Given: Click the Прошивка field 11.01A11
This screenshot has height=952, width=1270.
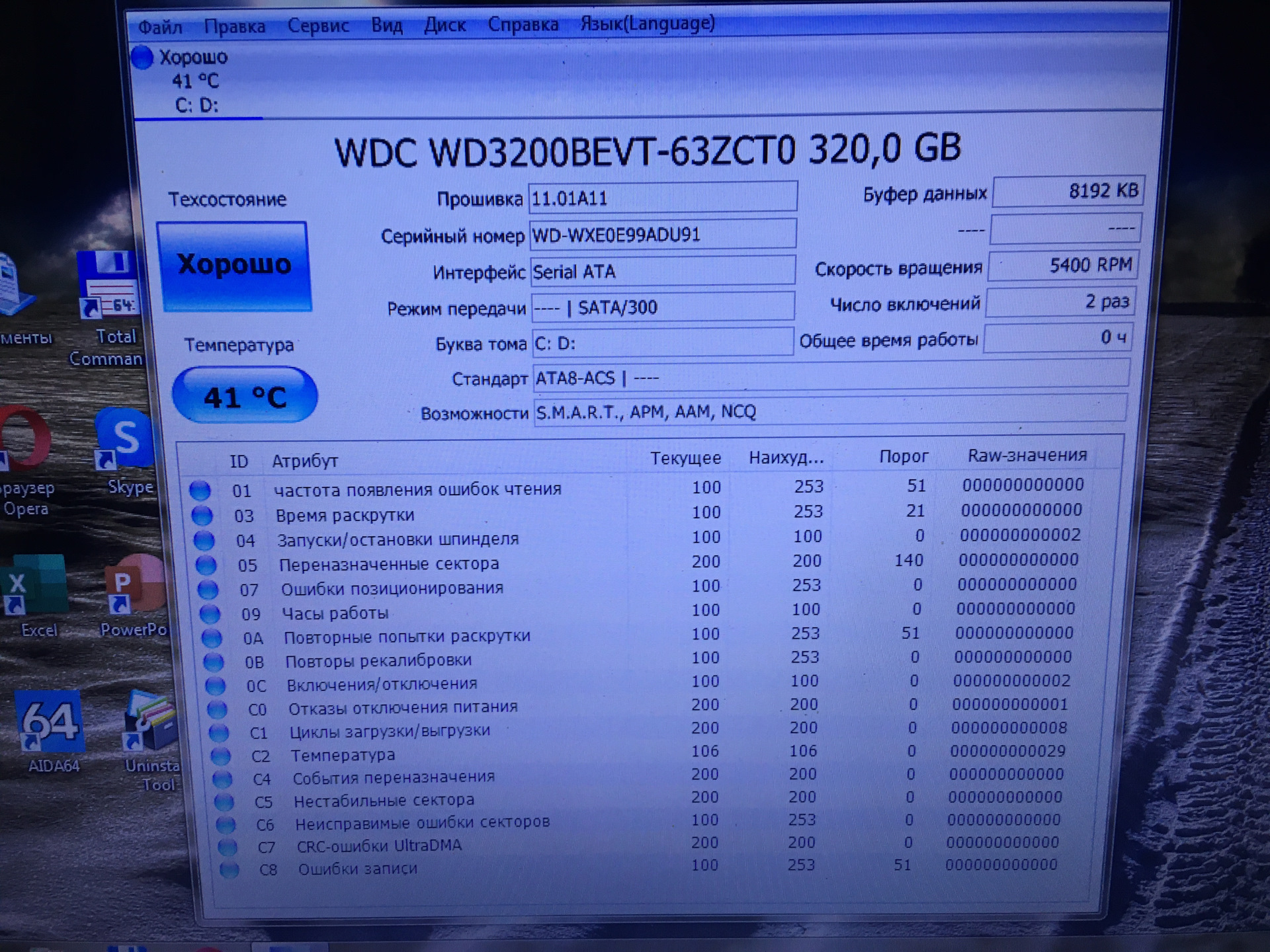Looking at the screenshot, I should pyautogui.click(x=663, y=197).
